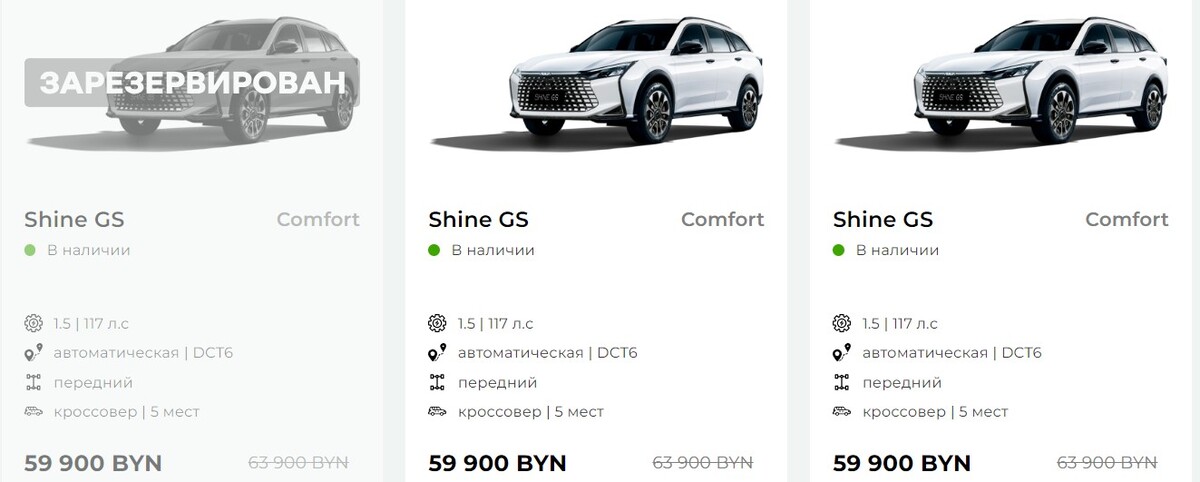Click the transmission icon in the right card
Viewport: 1200px width, 482px height.
841,353
